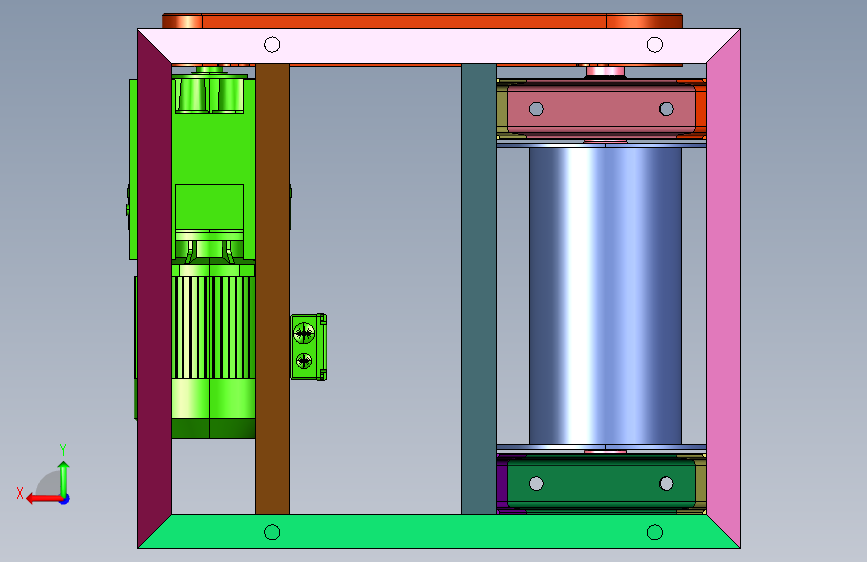
Task: Select the purple bracket beside the lower bearing block
Action: tap(502, 483)
